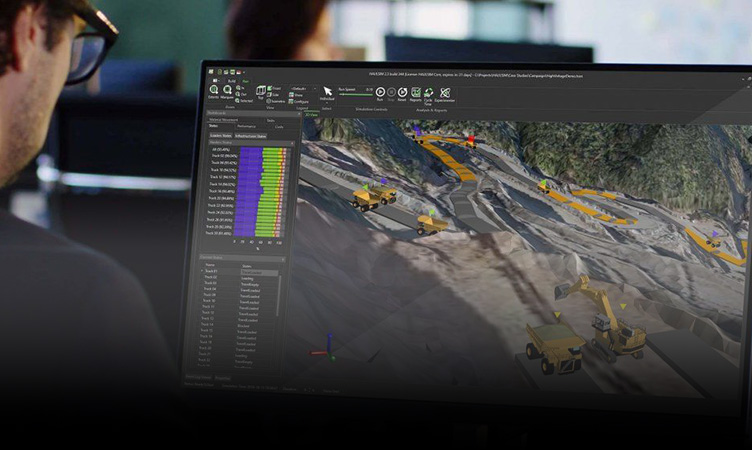
Task: Click the Legend Show button
Action: [295, 95]
